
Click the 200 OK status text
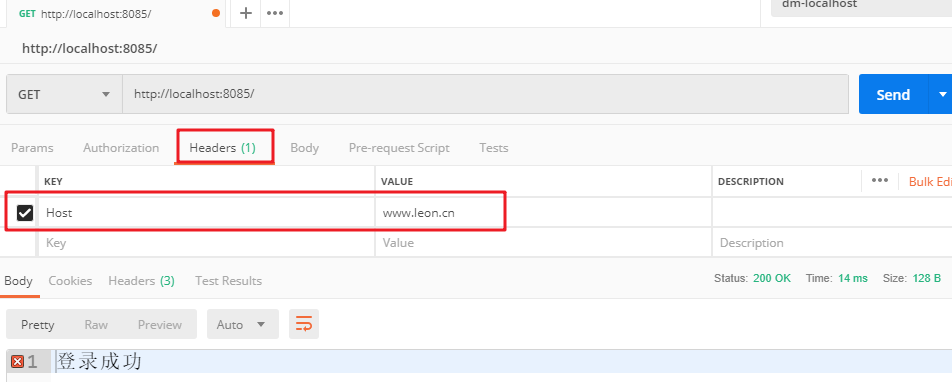click(772, 278)
